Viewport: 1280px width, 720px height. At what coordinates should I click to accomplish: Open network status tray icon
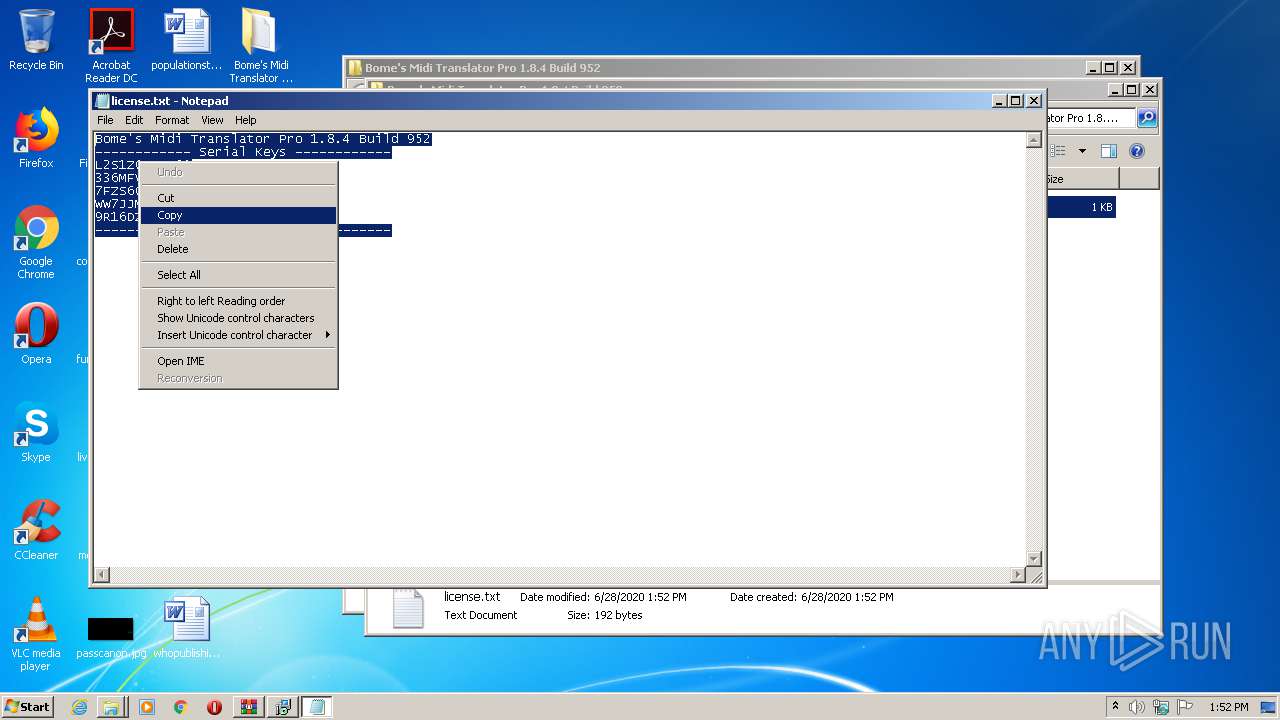[1161, 707]
